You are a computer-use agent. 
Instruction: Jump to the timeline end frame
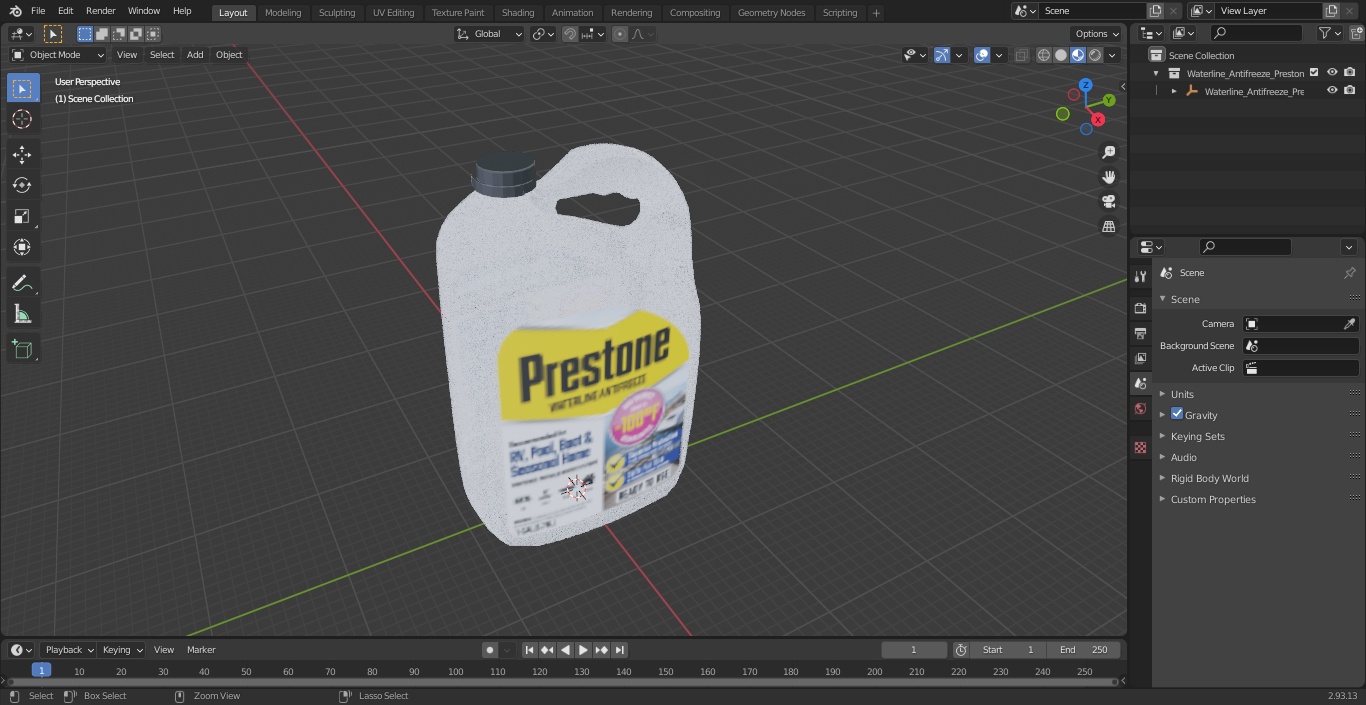tap(620, 650)
